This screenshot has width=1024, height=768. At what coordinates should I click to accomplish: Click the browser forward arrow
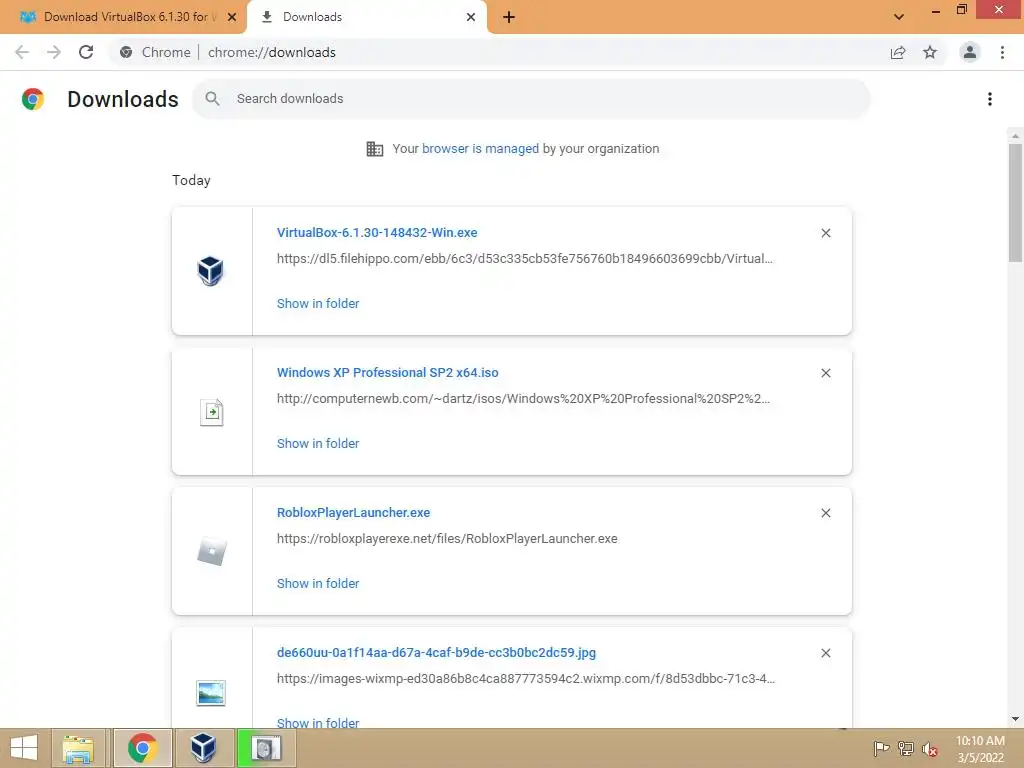[x=54, y=52]
